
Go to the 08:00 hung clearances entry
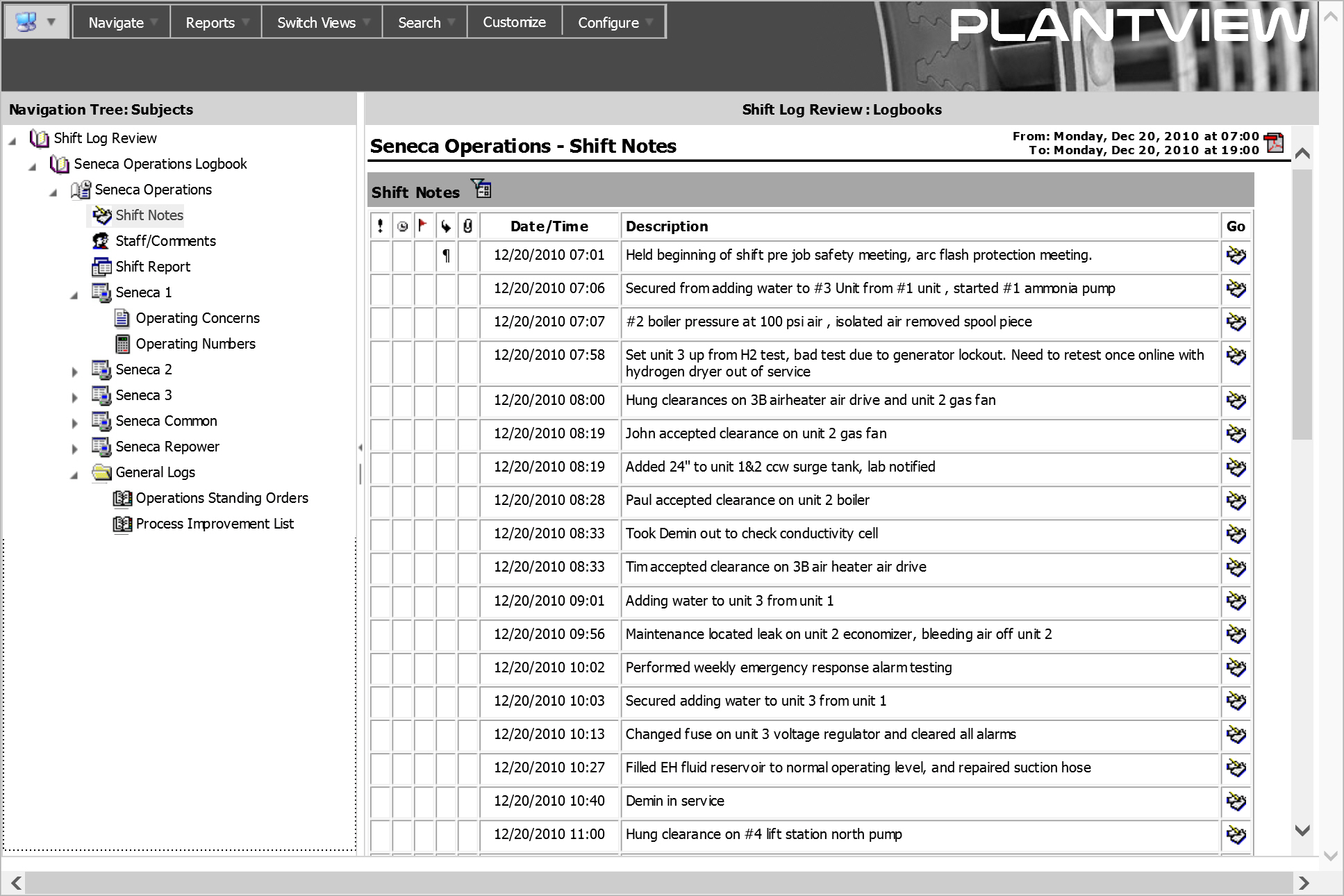click(1236, 400)
